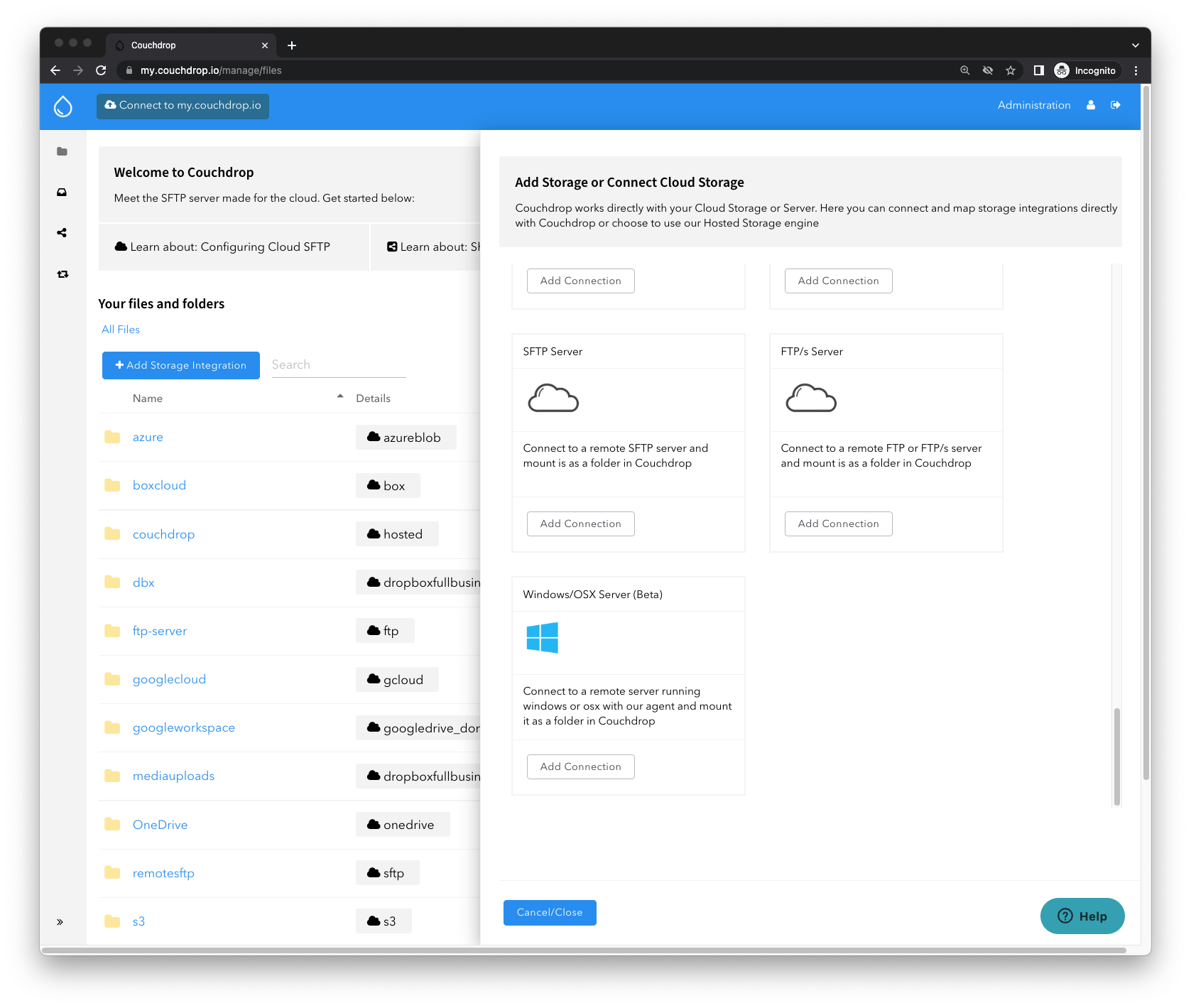Open the OneDrive folder

tap(160, 825)
